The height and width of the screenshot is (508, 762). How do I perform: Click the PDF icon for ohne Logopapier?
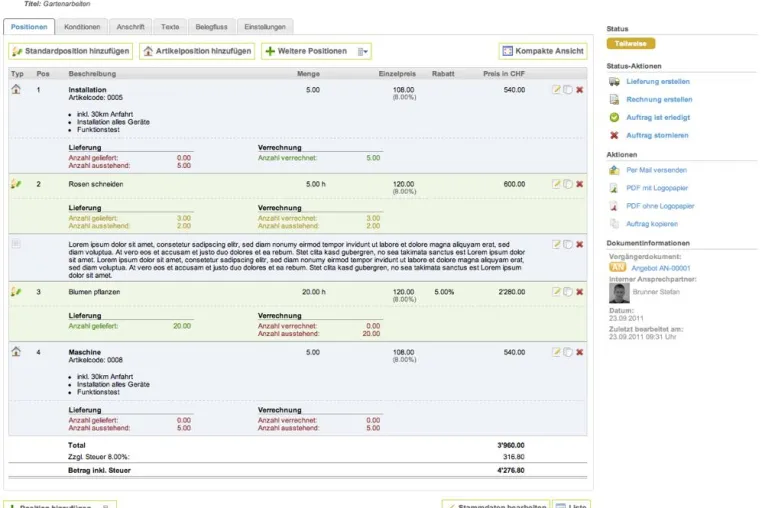point(614,206)
